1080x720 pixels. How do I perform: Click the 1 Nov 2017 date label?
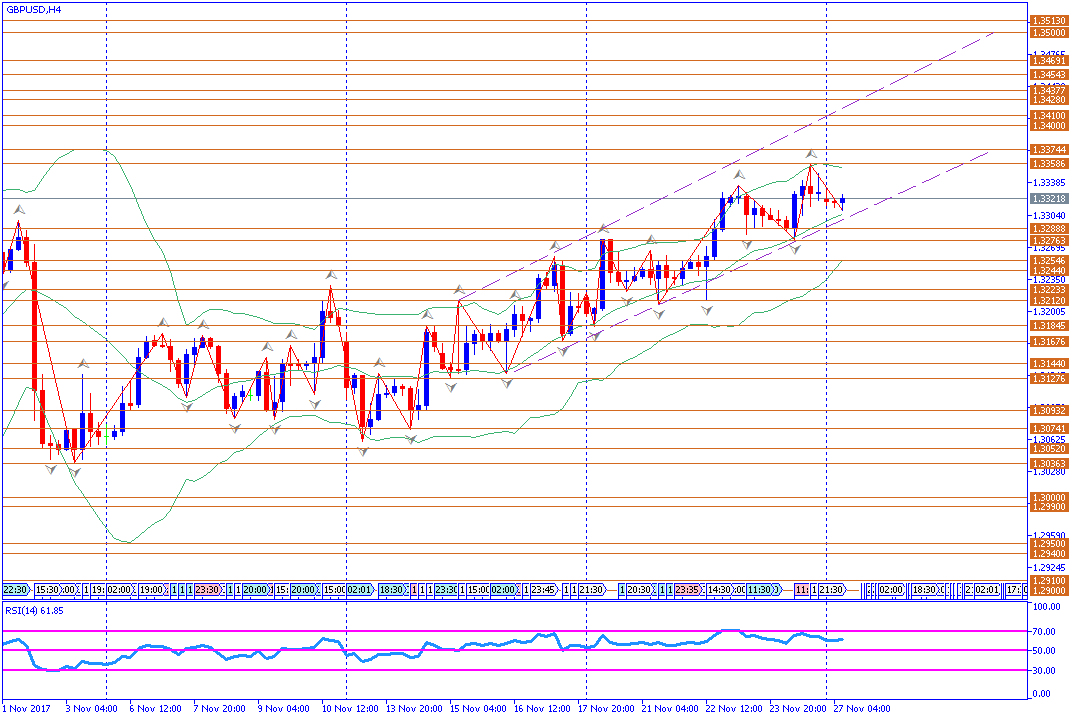click(x=27, y=708)
